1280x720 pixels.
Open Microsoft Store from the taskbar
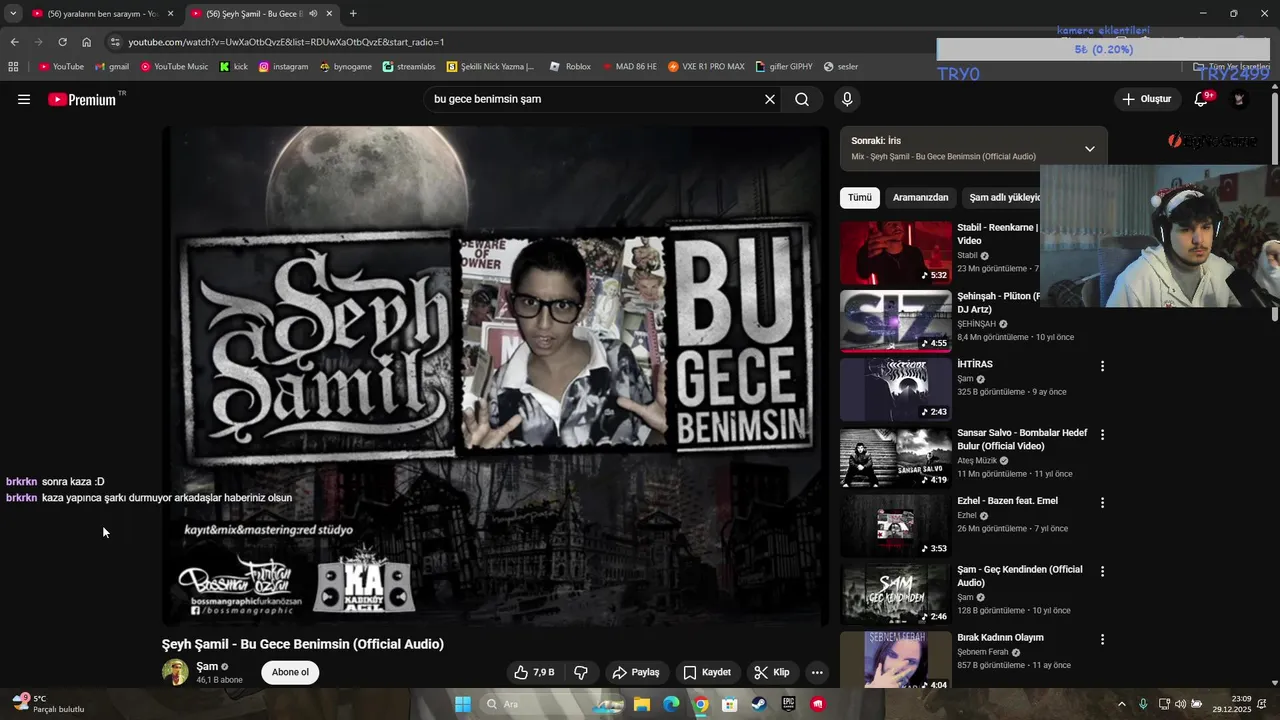pos(730,704)
